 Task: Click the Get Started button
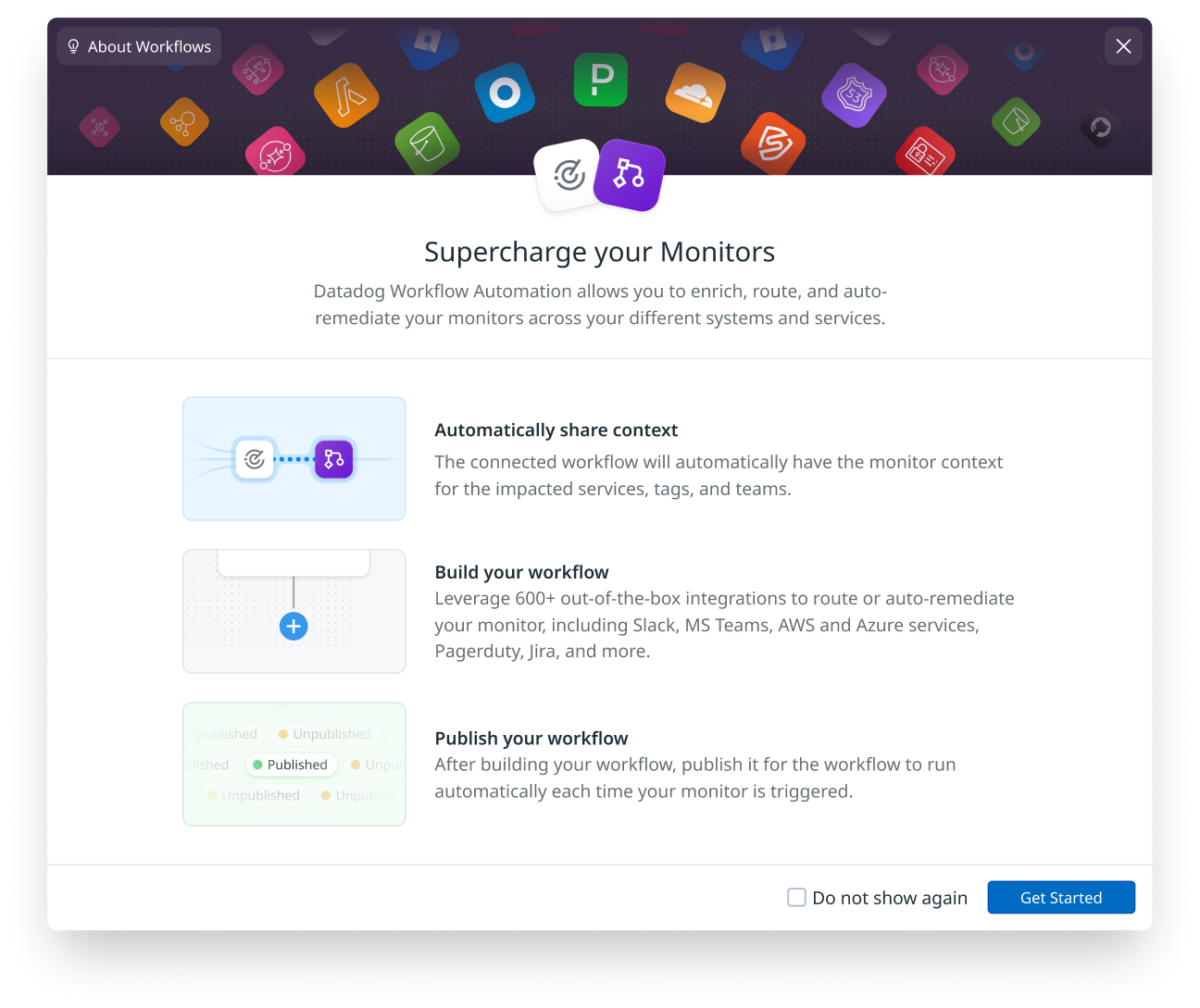click(1061, 897)
